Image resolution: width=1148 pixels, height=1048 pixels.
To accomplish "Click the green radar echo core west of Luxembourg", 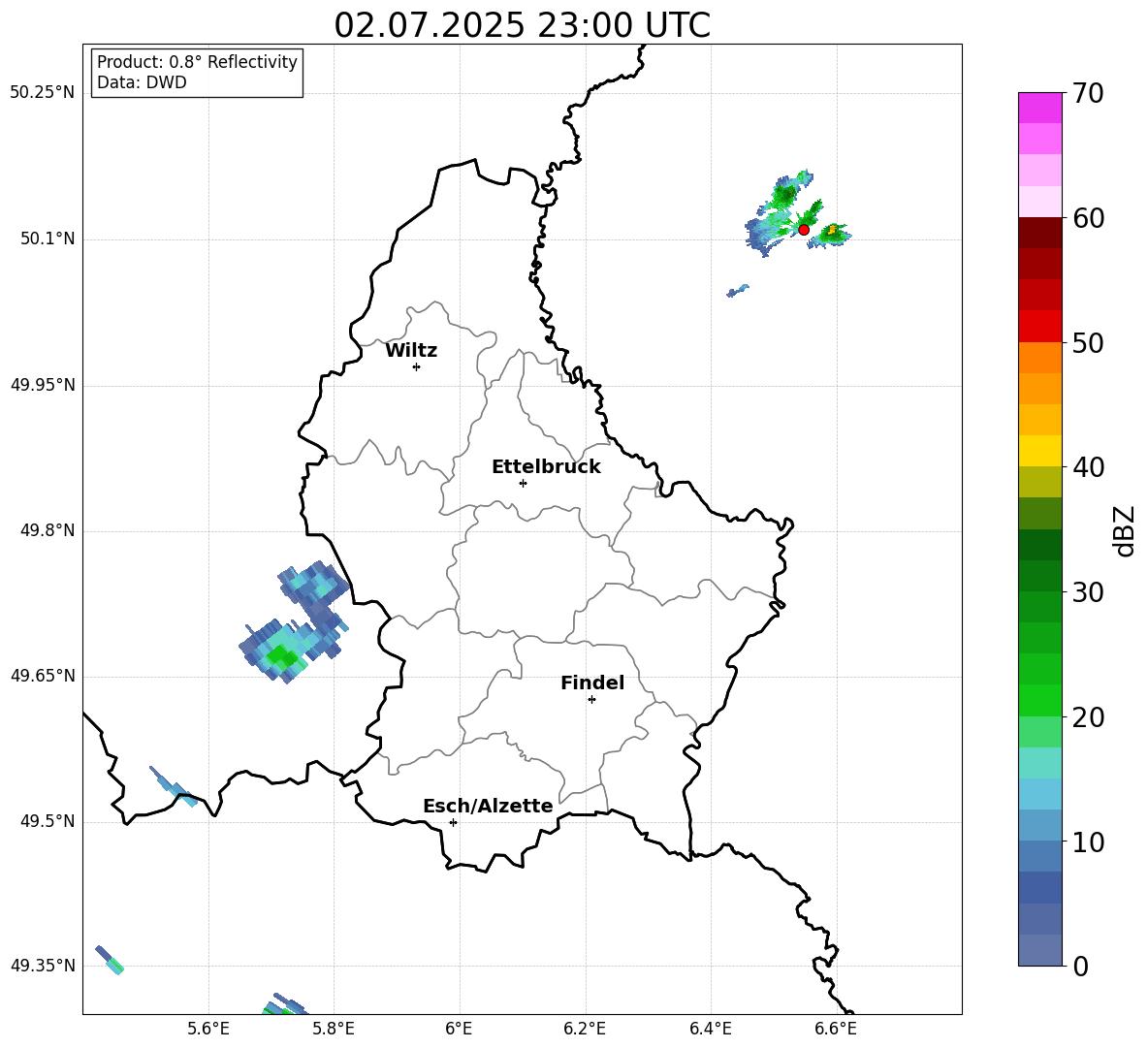I will (x=282, y=656).
